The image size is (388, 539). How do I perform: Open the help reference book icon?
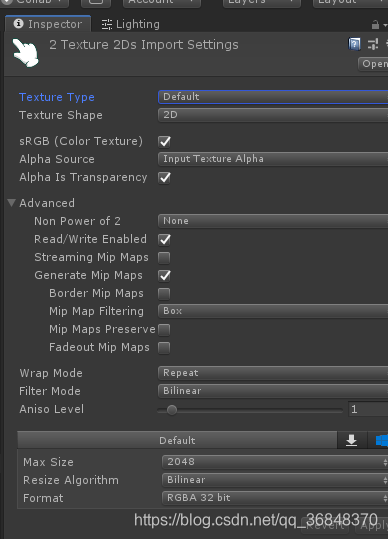coord(354,44)
